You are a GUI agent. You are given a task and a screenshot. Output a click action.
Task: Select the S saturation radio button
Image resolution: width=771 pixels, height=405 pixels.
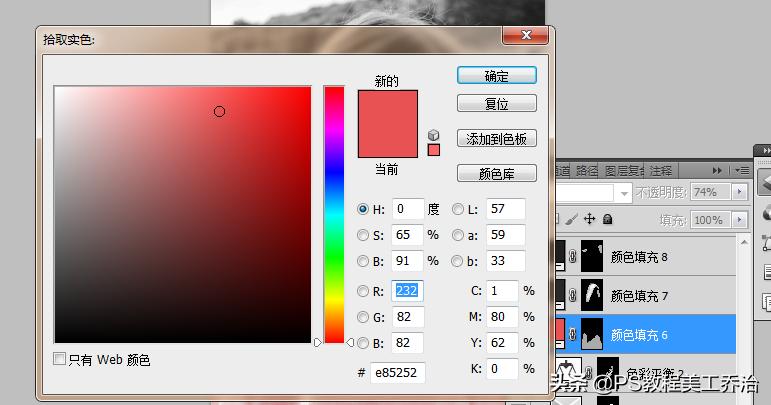[x=363, y=235]
